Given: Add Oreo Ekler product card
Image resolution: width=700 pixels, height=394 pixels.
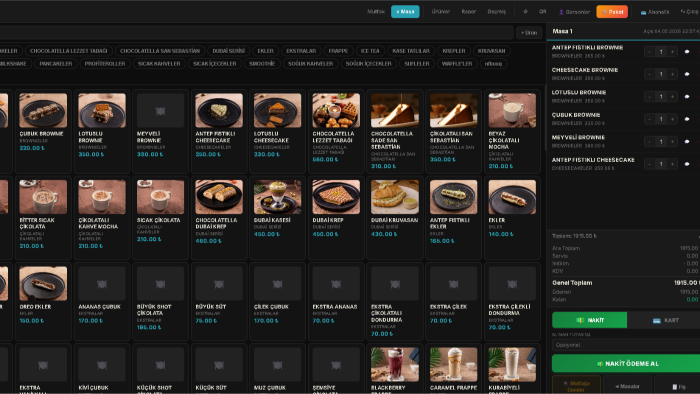Looking at the screenshot, I should (x=43, y=301).
